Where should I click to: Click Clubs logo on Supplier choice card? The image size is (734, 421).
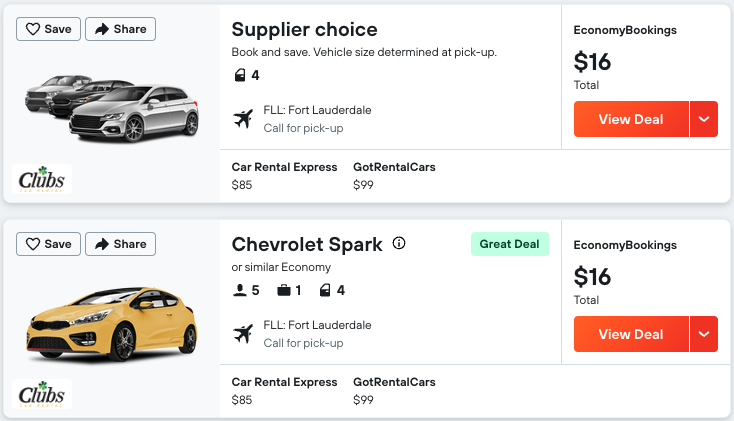[42, 179]
